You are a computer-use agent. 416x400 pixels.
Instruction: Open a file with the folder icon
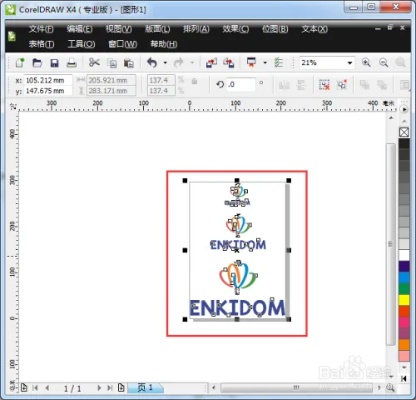(x=37, y=63)
